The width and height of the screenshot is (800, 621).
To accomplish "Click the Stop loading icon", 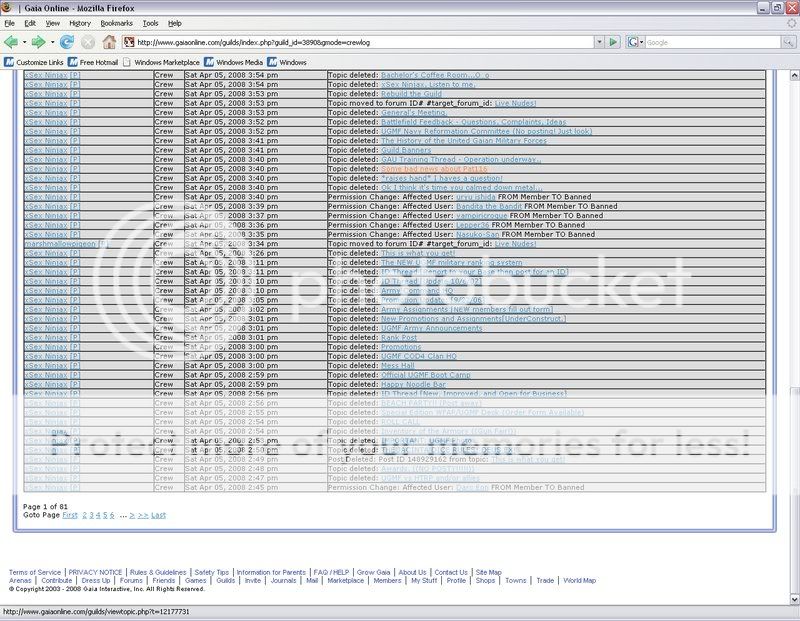I will (88, 42).
